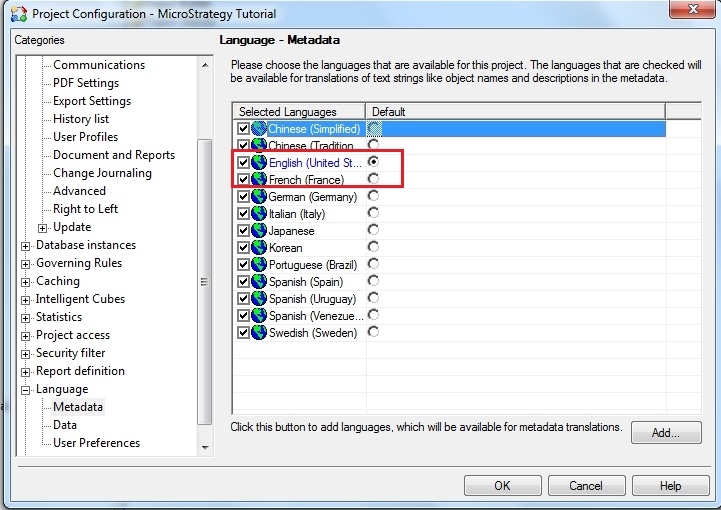Viewport: 721px width, 510px height.
Task: Open the Right to Left settings
Action: point(86,209)
